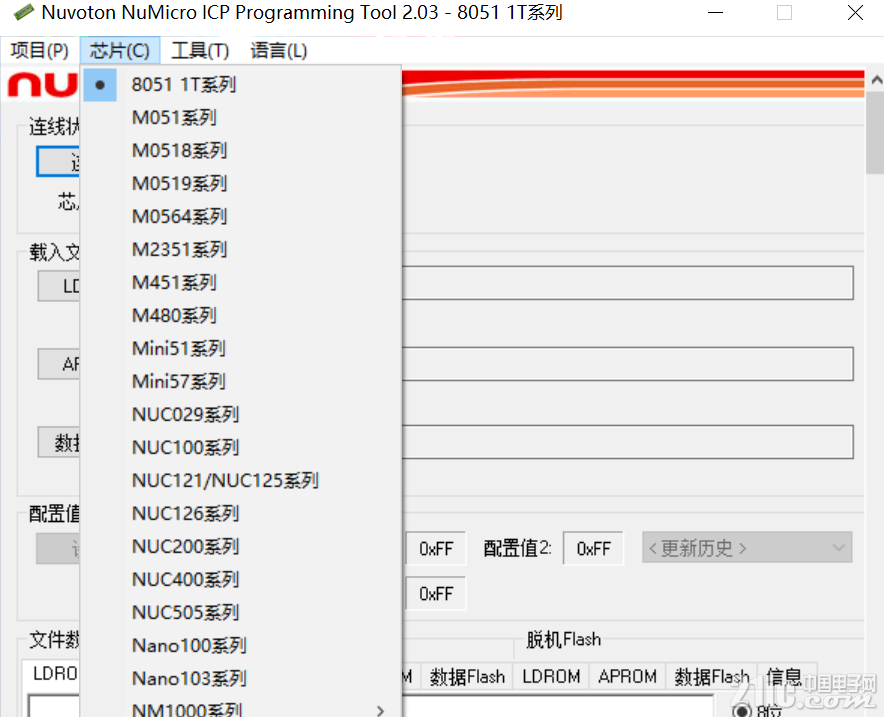Choose M0519系列 from chip list

(x=241, y=183)
